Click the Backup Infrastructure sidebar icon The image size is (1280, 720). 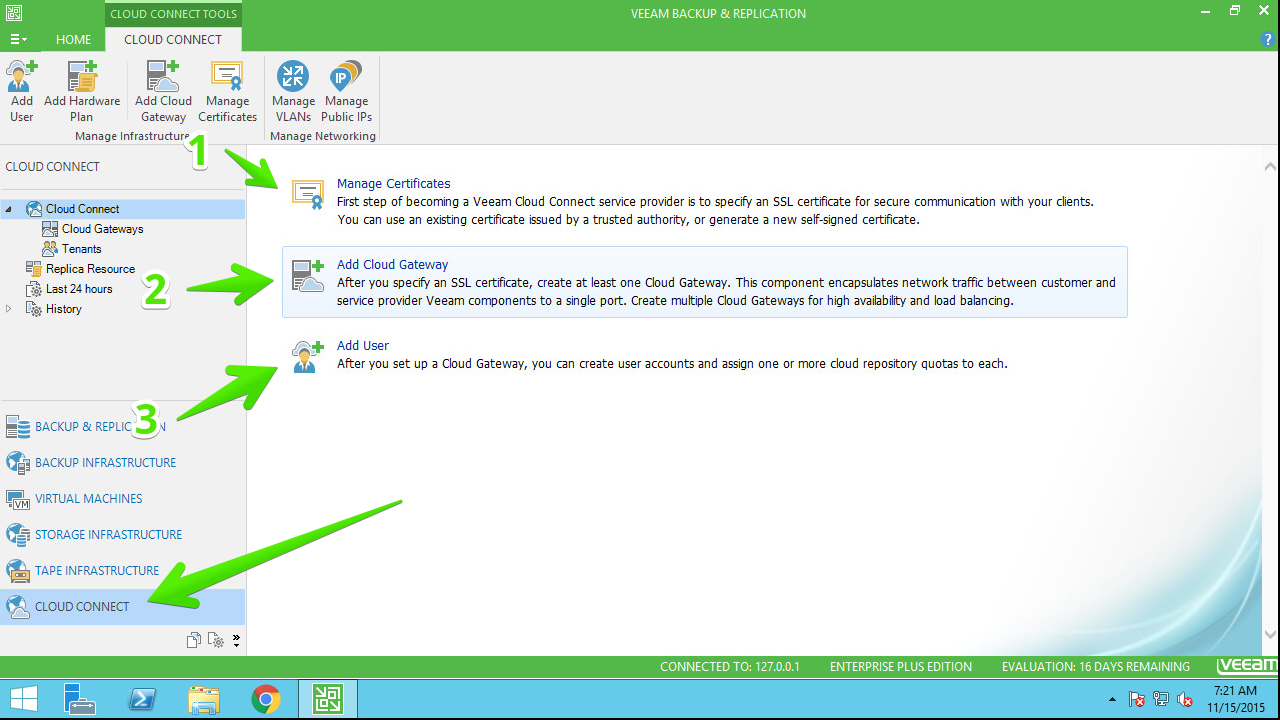[x=18, y=463]
